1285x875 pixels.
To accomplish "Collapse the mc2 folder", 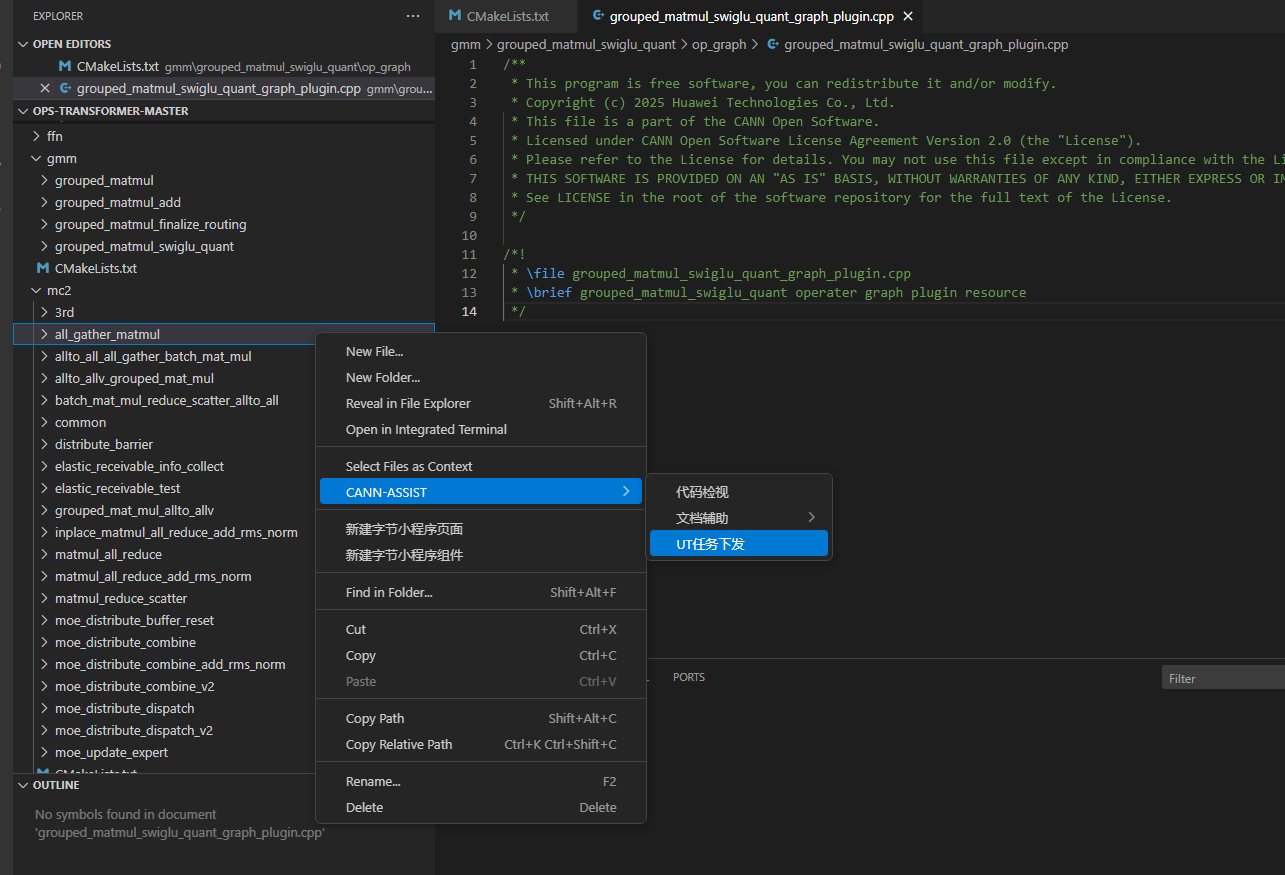I will coord(37,290).
